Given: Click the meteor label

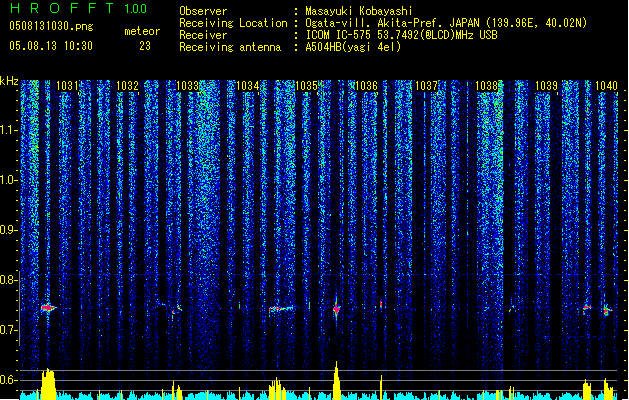Looking at the screenshot, I should tap(142, 31).
